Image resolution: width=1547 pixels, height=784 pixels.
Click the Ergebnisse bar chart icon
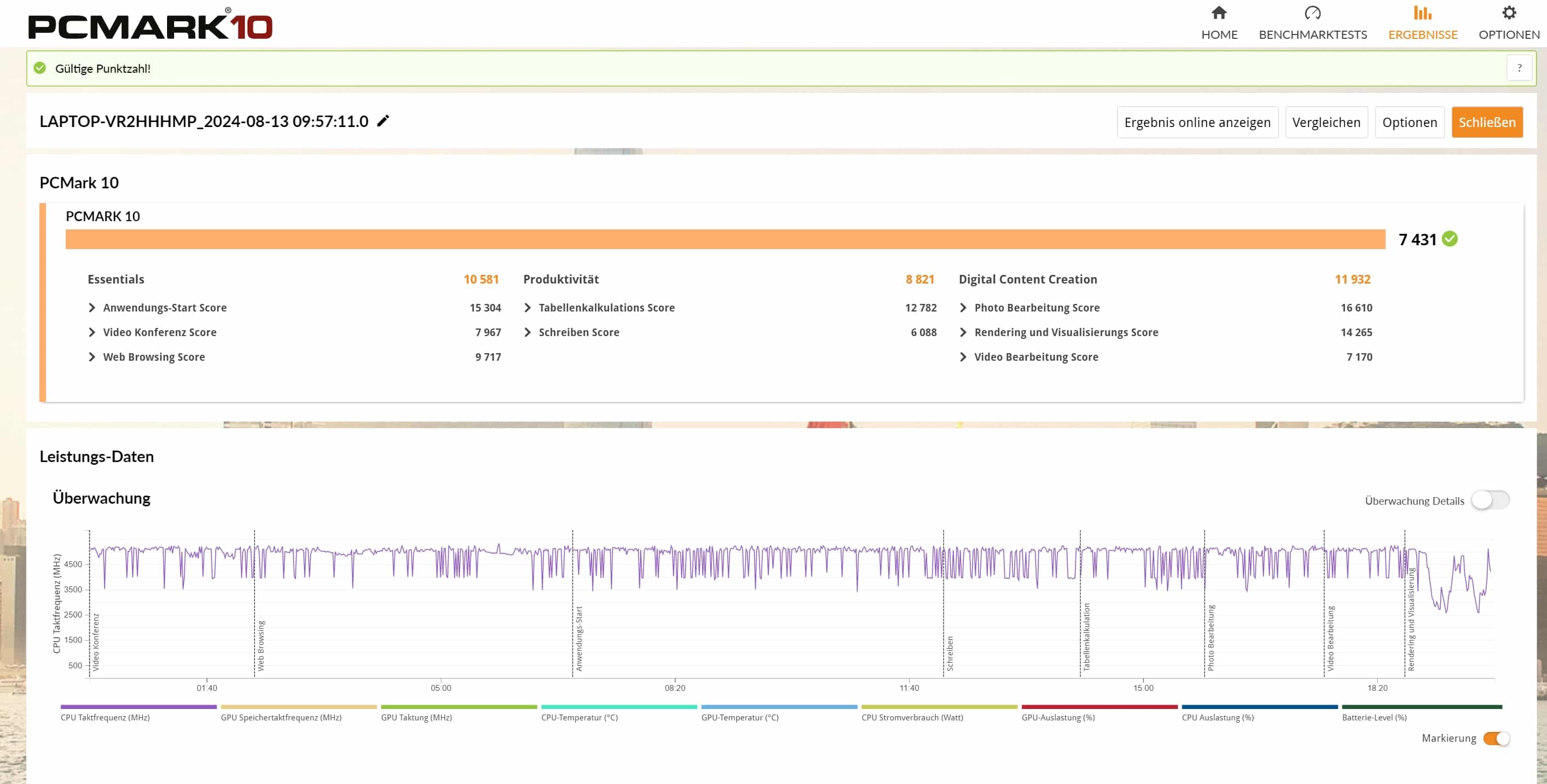click(x=1422, y=13)
